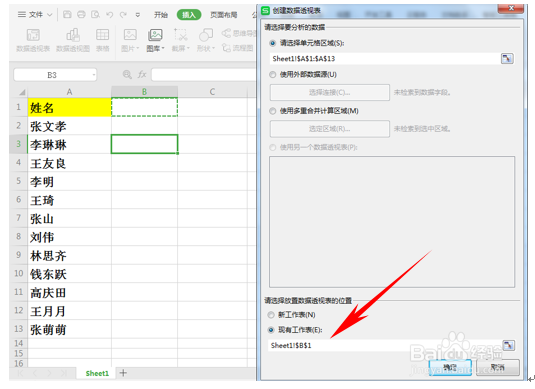This screenshot has height=389, width=535.
Task: Expand the 图库 dropdown arrow
Action: pos(163,48)
